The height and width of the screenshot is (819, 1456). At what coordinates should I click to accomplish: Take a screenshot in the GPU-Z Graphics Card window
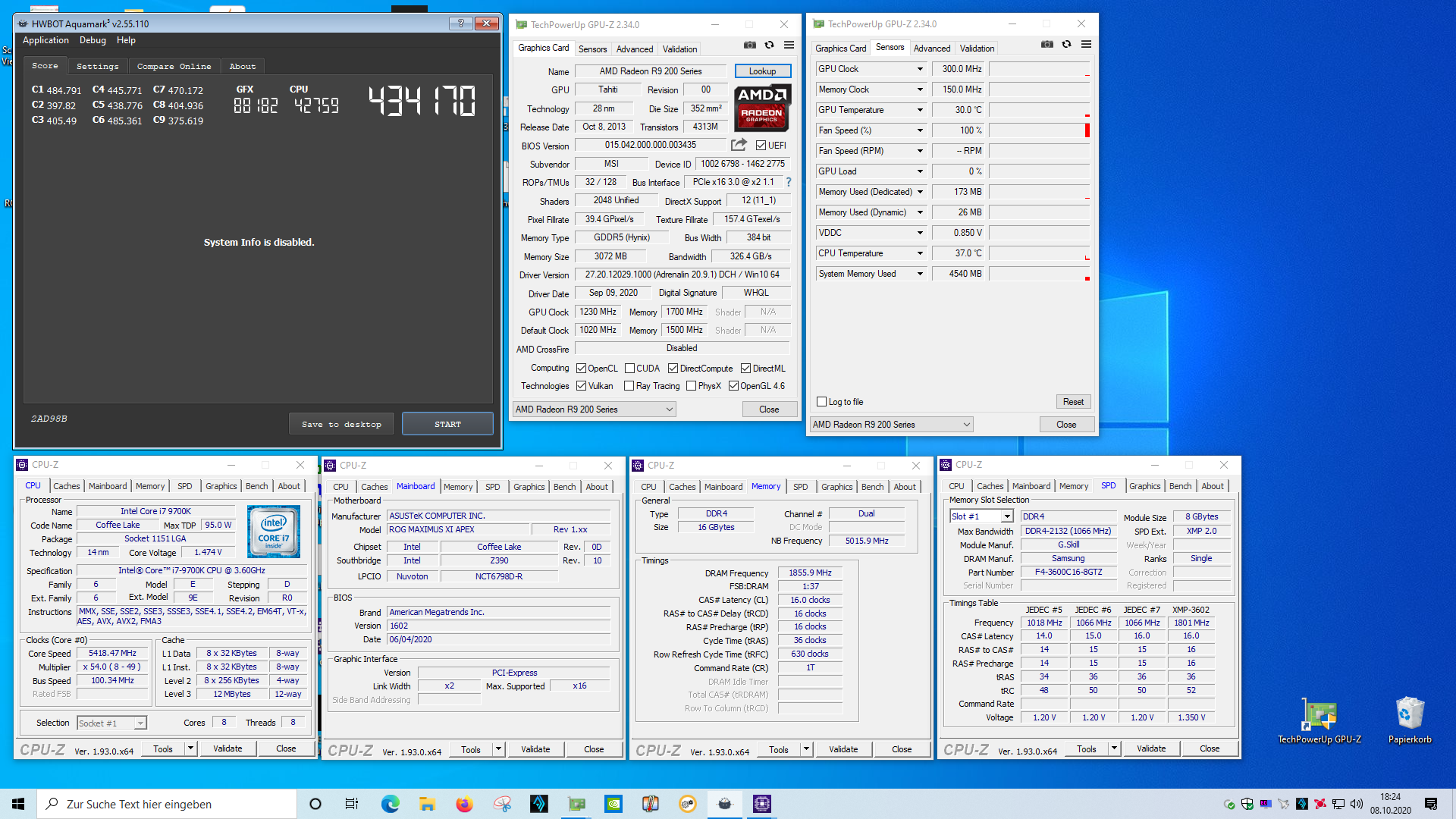pos(749,45)
